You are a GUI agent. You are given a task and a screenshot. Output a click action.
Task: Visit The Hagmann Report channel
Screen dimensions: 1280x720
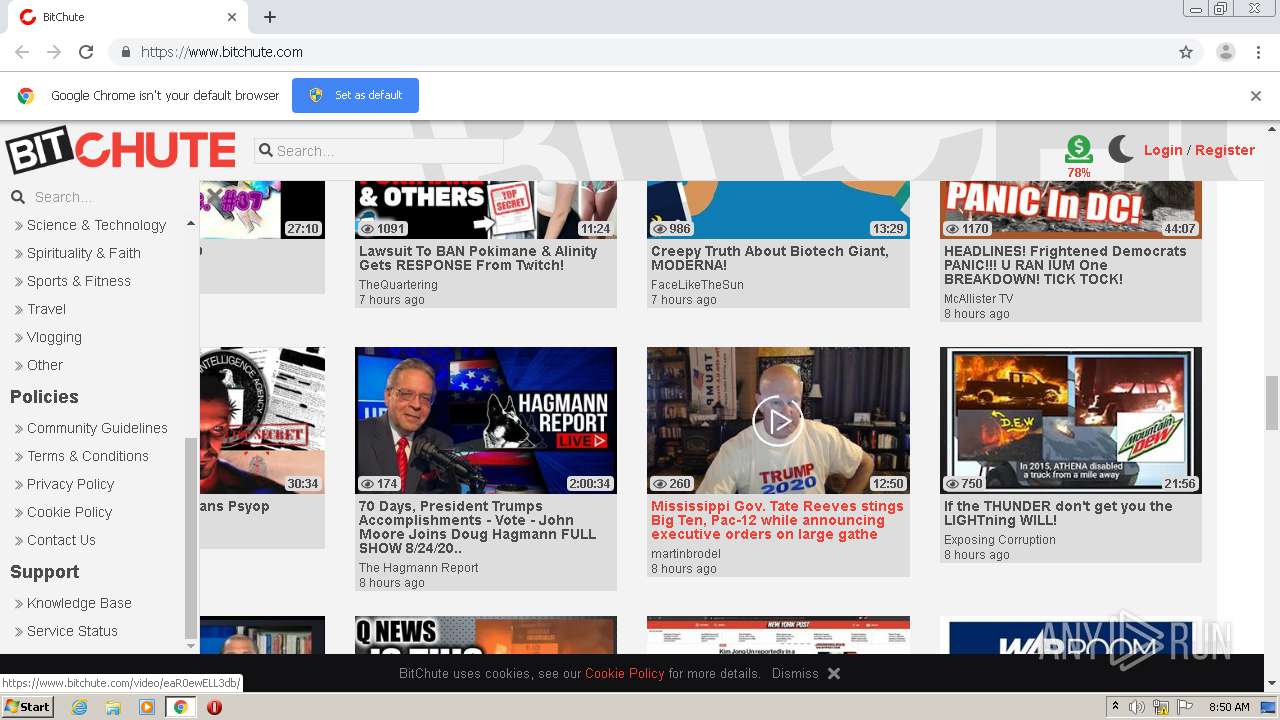click(x=419, y=568)
